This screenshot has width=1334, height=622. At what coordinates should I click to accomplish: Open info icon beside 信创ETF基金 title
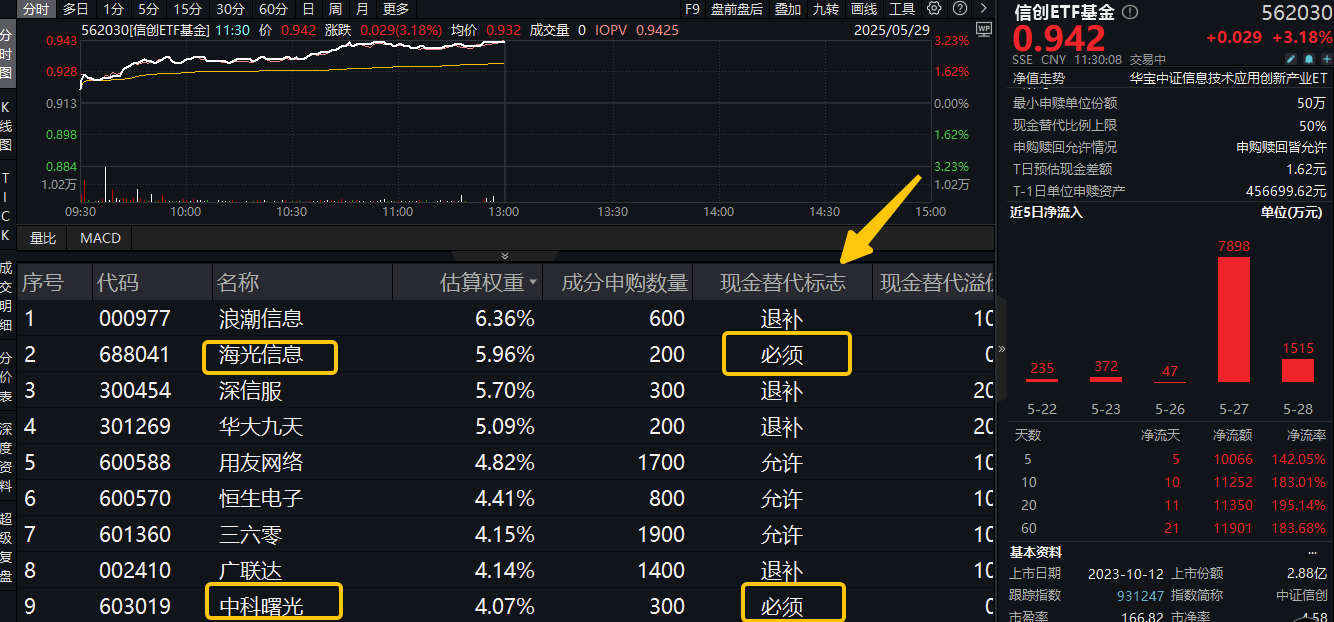(x=1130, y=12)
